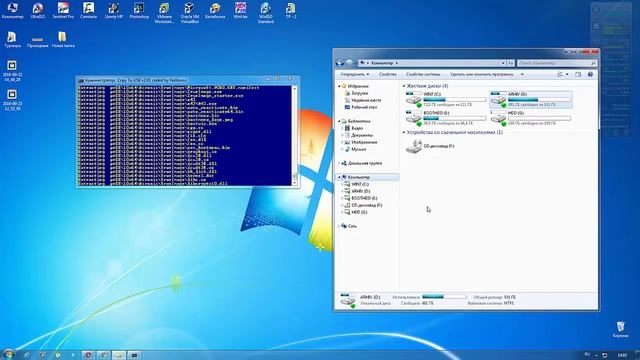Click the command prompt taskbar button

point(134,355)
